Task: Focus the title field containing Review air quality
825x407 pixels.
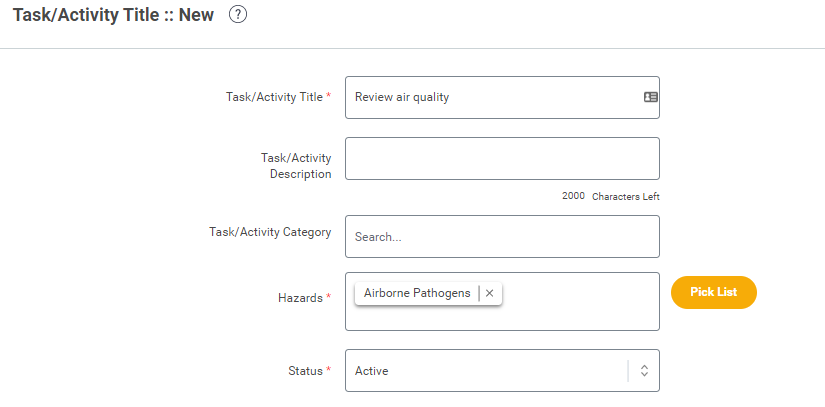Action: [502, 97]
